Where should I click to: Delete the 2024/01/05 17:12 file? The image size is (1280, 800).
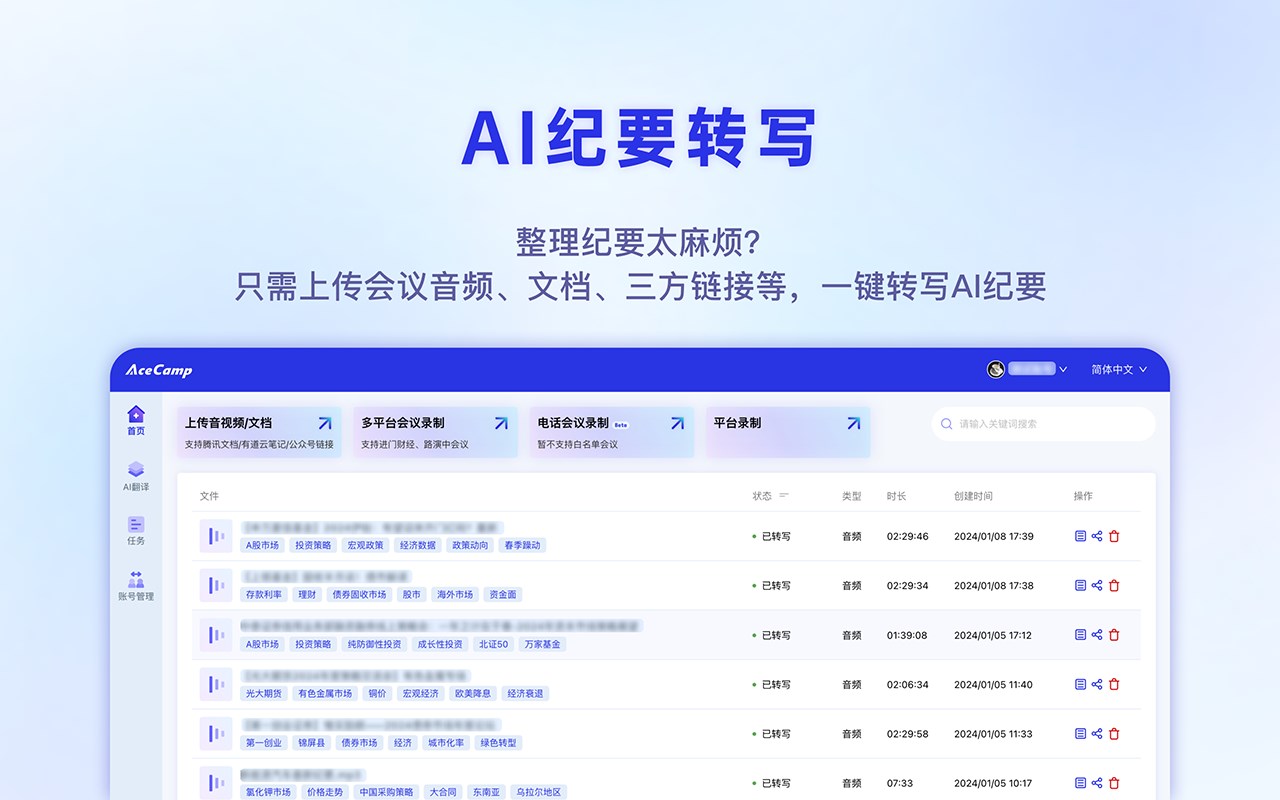coord(1114,635)
